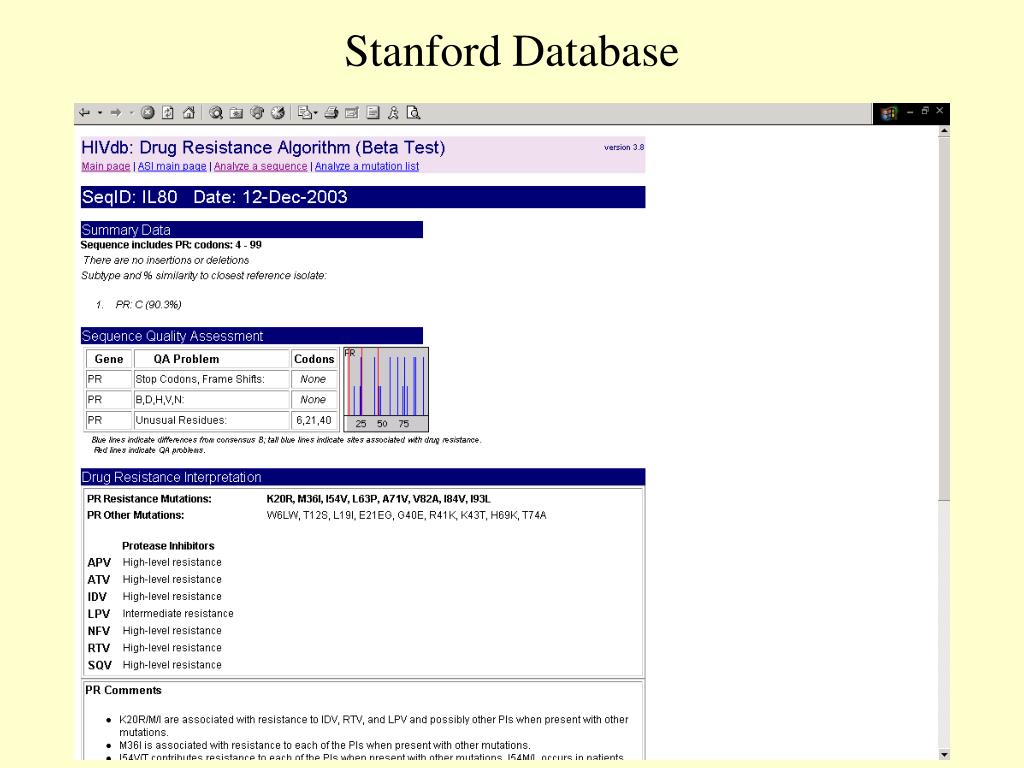1024x768 pixels.
Task: Click the 'version 3.8' text
Action: 624,148
